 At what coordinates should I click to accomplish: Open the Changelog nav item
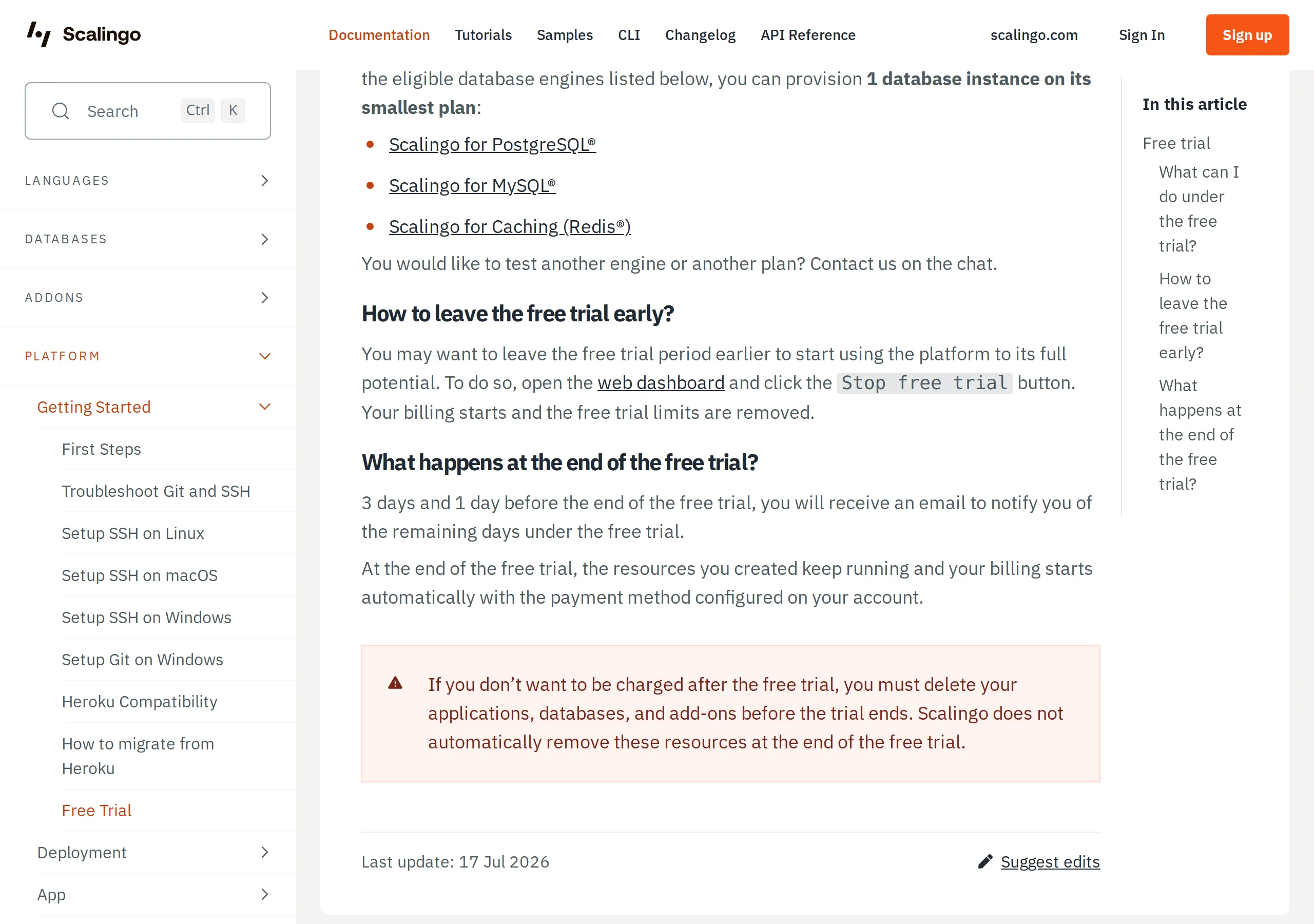tap(700, 35)
